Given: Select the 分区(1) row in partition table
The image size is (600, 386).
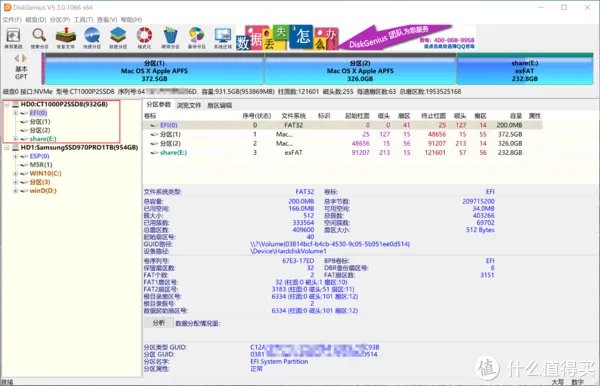Looking at the screenshot, I should point(342,134).
